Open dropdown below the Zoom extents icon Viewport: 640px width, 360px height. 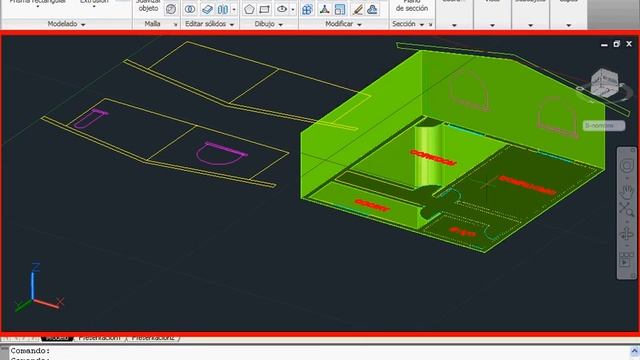tap(627, 222)
